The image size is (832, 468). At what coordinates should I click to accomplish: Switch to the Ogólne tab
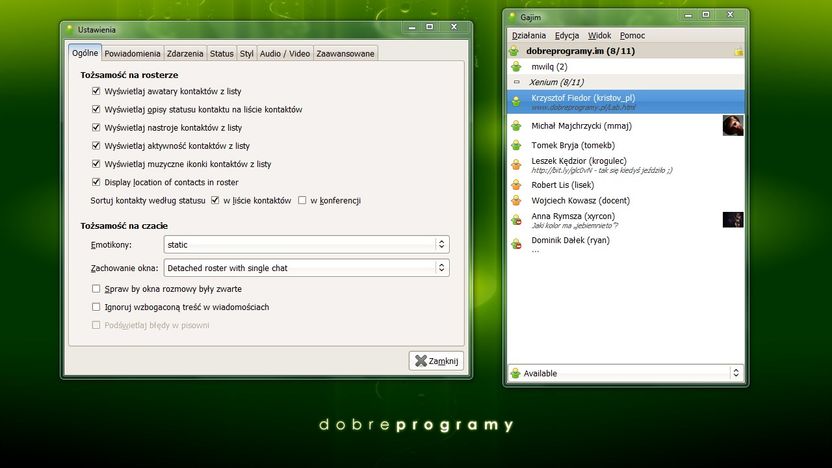coord(85,53)
